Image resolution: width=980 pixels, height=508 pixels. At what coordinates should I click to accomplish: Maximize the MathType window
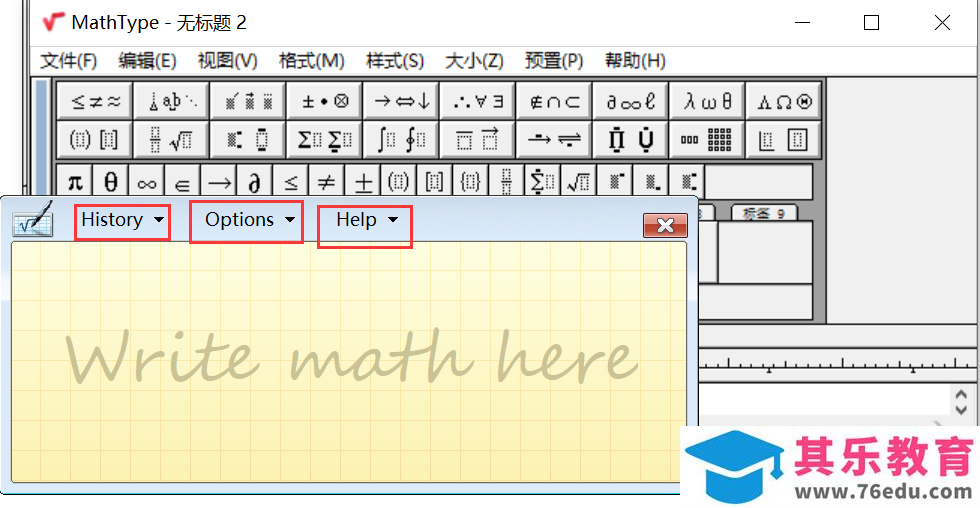coord(871,22)
